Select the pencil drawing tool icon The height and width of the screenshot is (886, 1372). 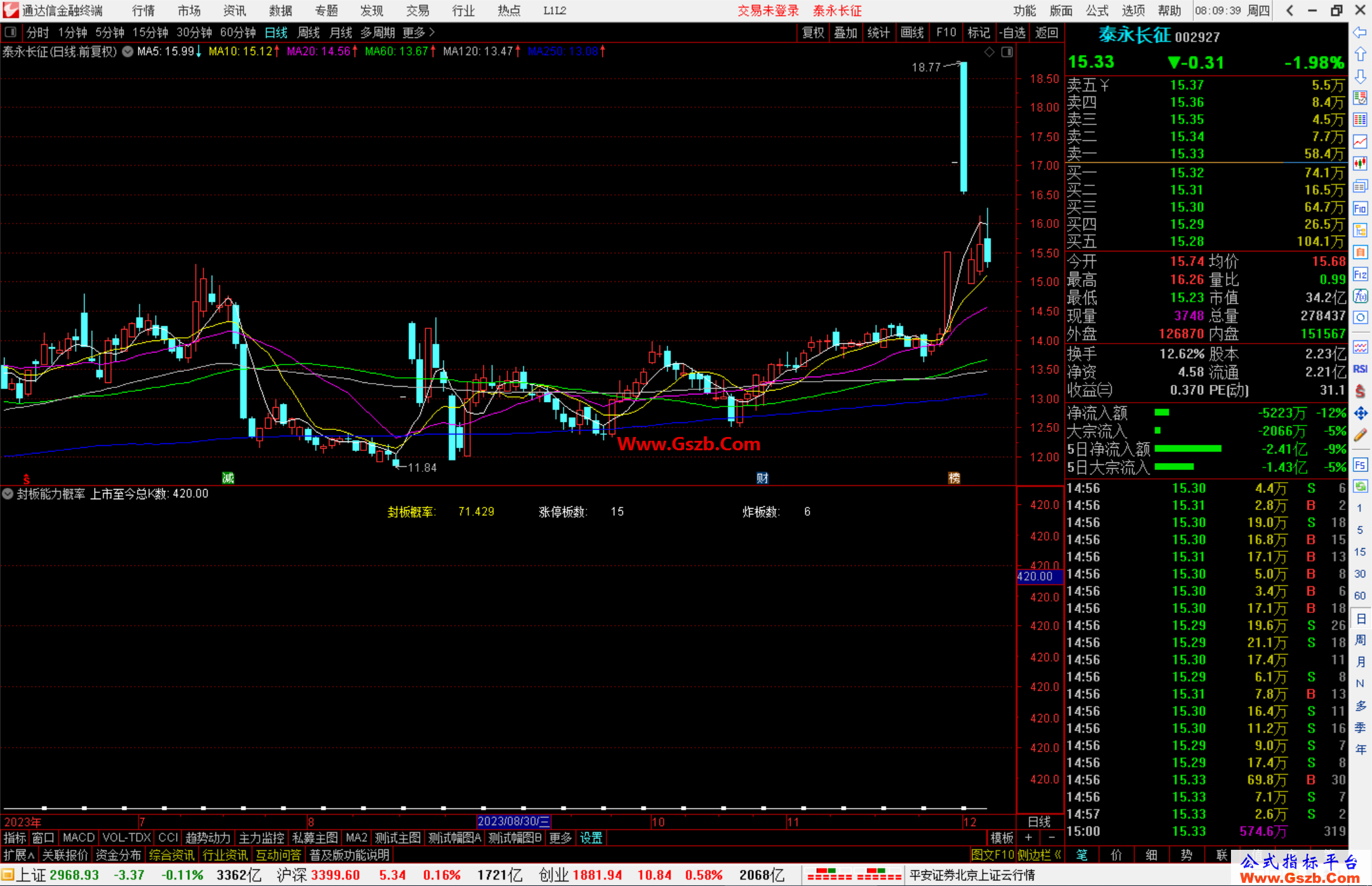tap(1360, 436)
